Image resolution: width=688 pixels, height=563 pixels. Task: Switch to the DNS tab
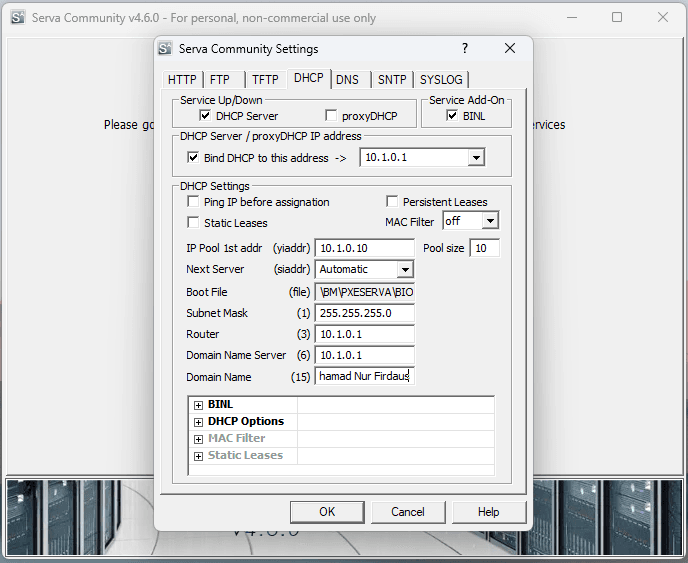tap(347, 80)
